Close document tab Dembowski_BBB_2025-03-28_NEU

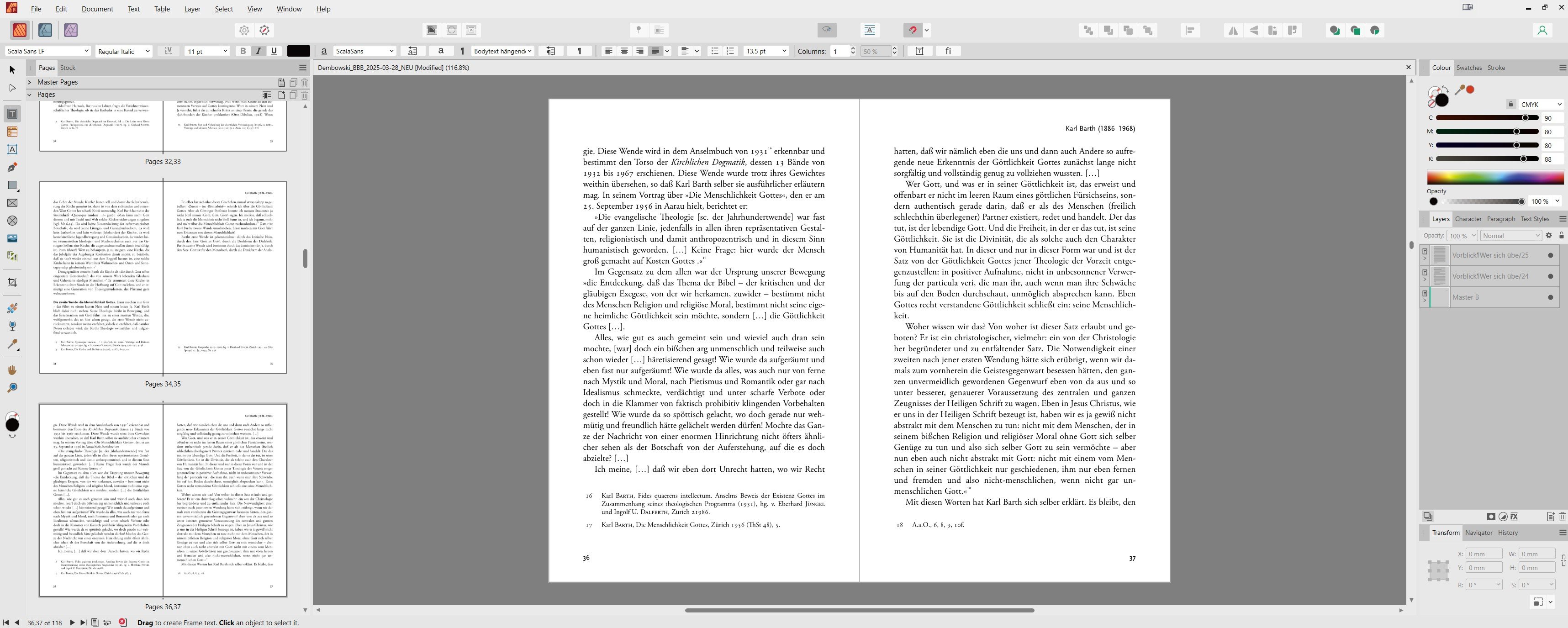tap(1408, 68)
